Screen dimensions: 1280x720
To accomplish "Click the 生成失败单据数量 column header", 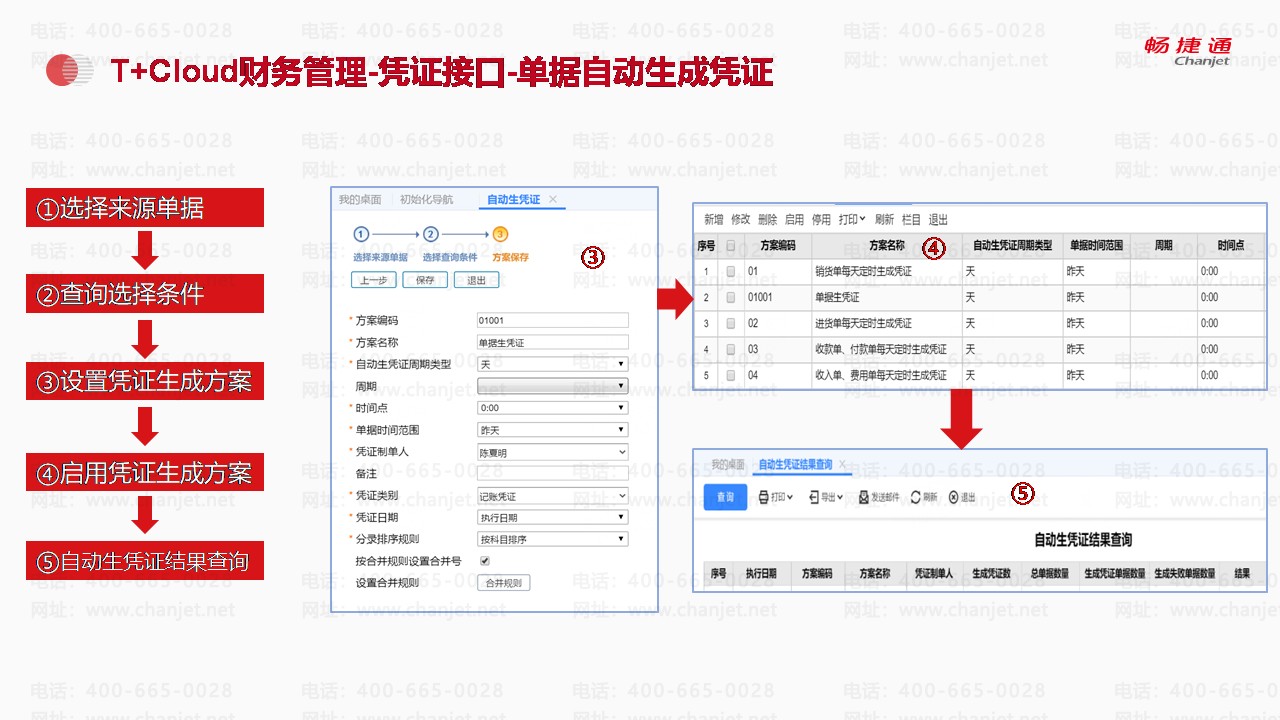I will 1185,574.
